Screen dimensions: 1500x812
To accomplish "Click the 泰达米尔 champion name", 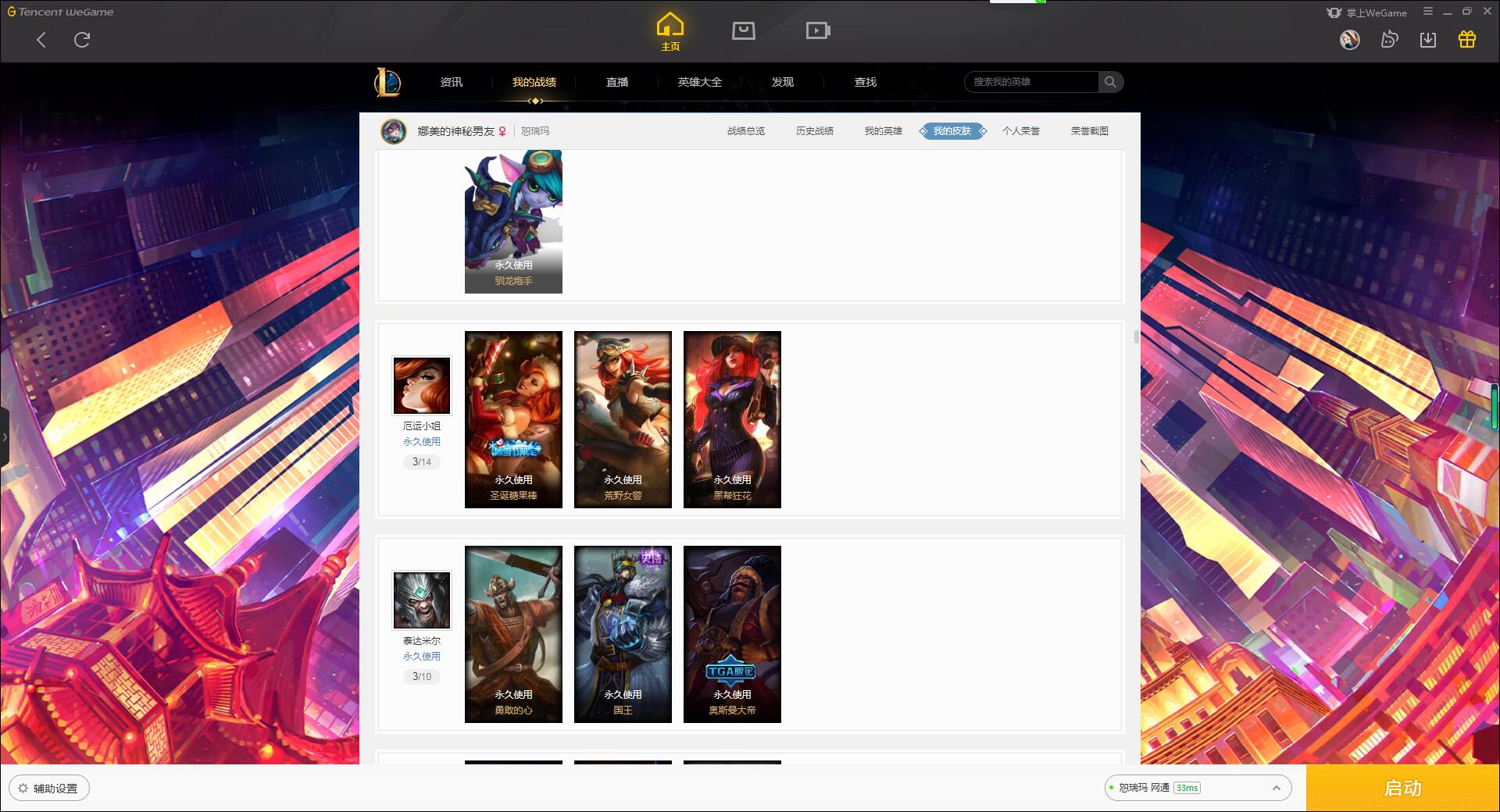I will (x=422, y=641).
